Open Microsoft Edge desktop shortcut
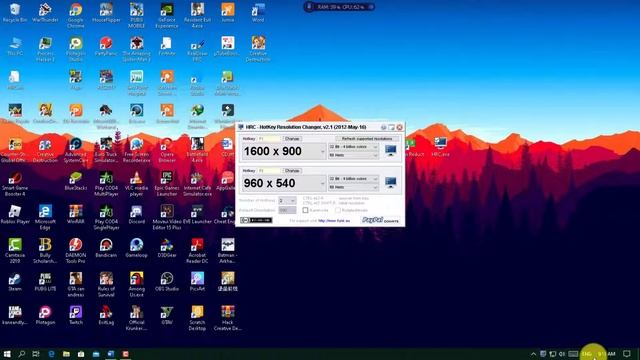The height and width of the screenshot is (360, 640). coord(45,217)
